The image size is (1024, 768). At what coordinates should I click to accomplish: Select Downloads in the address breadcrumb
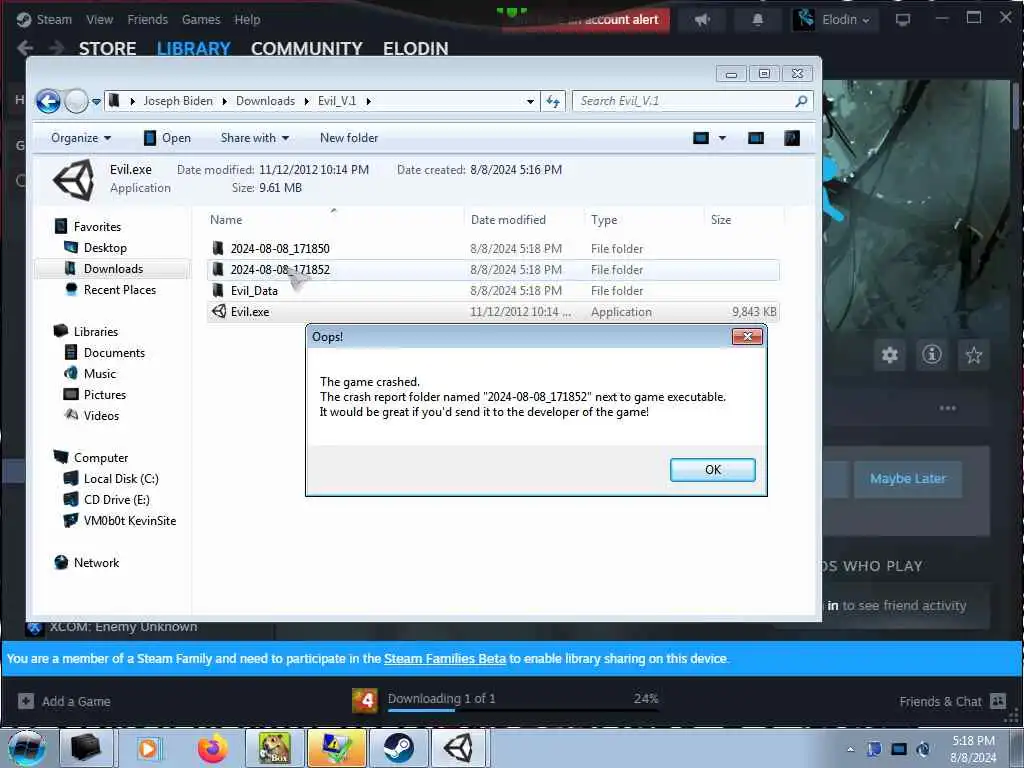[x=265, y=101]
